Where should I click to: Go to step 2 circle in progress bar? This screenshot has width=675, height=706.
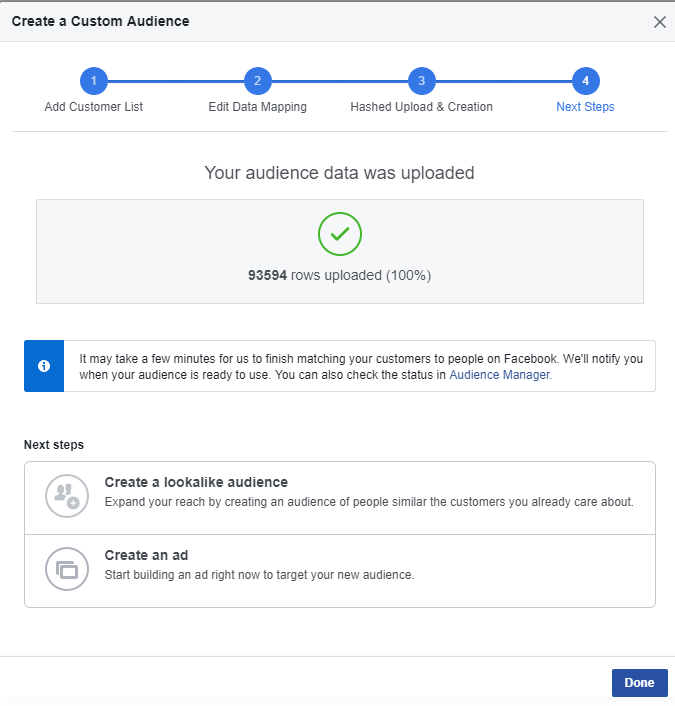point(257,81)
